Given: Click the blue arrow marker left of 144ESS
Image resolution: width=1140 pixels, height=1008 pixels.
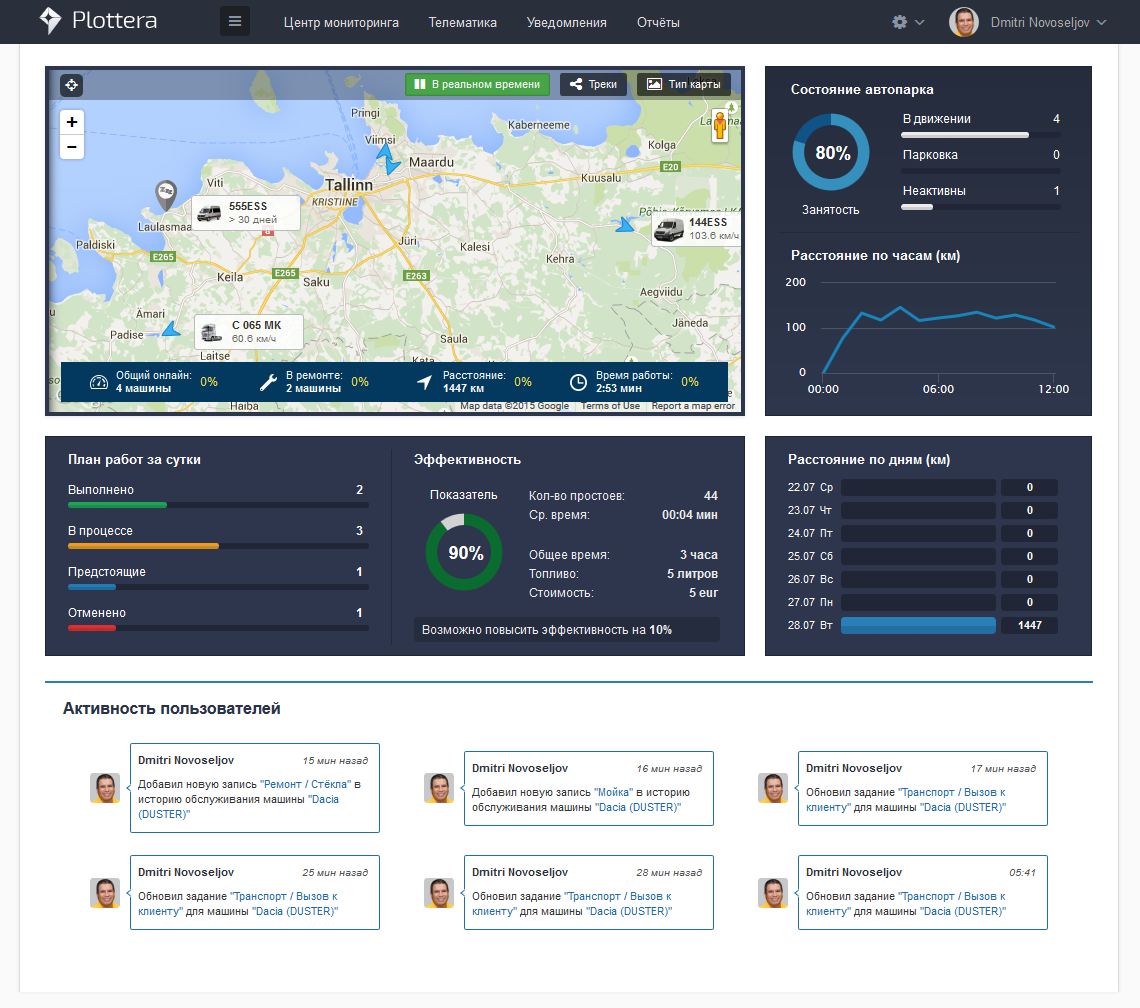Looking at the screenshot, I should click(625, 225).
